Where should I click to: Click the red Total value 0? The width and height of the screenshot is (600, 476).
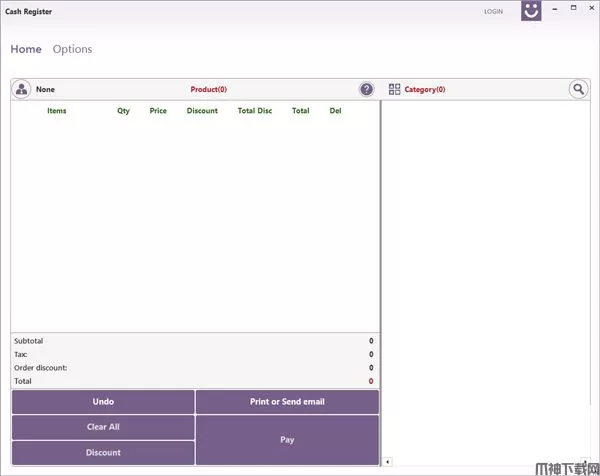click(x=371, y=381)
